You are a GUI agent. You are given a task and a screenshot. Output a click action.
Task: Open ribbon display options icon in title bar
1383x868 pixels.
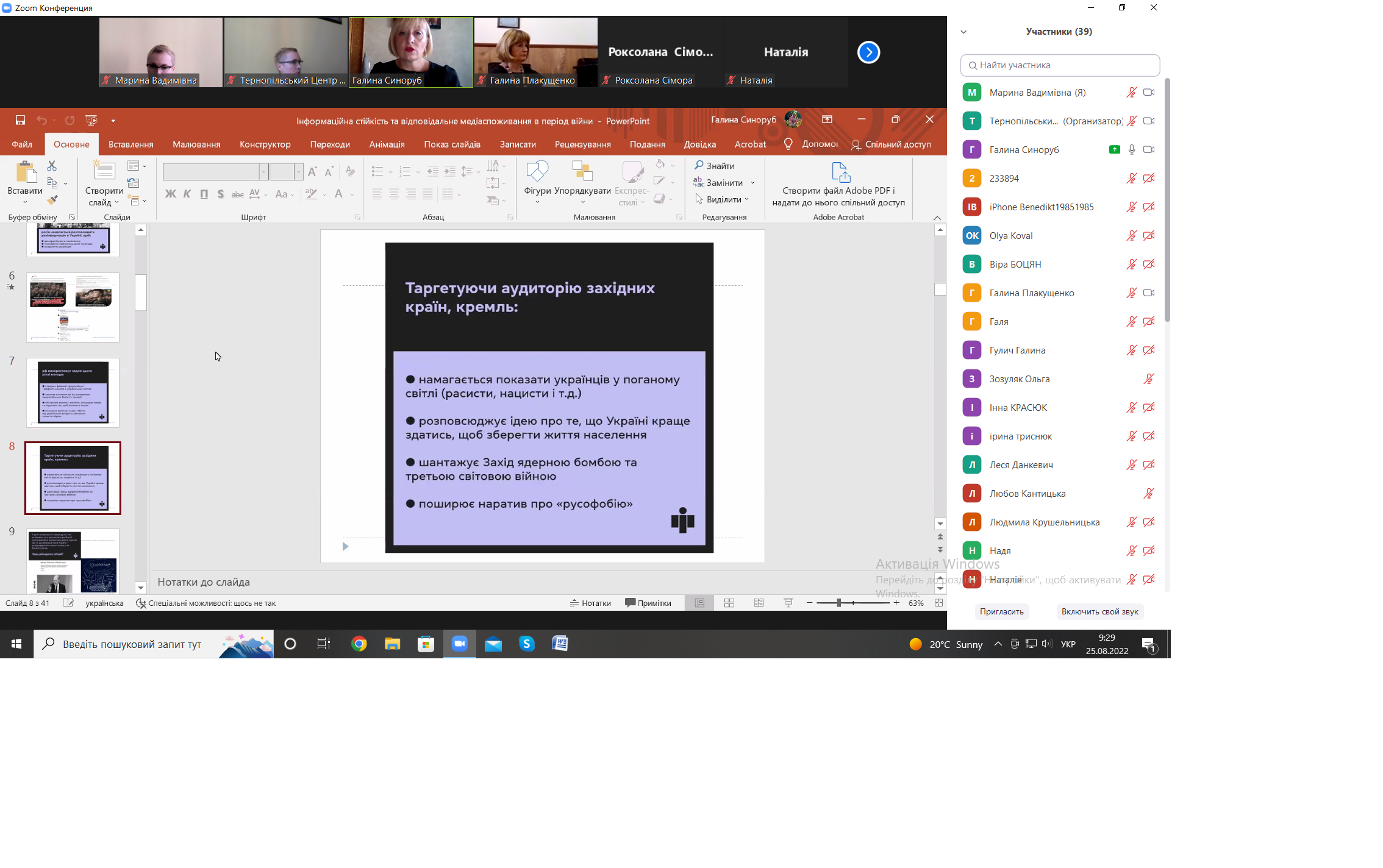(827, 119)
